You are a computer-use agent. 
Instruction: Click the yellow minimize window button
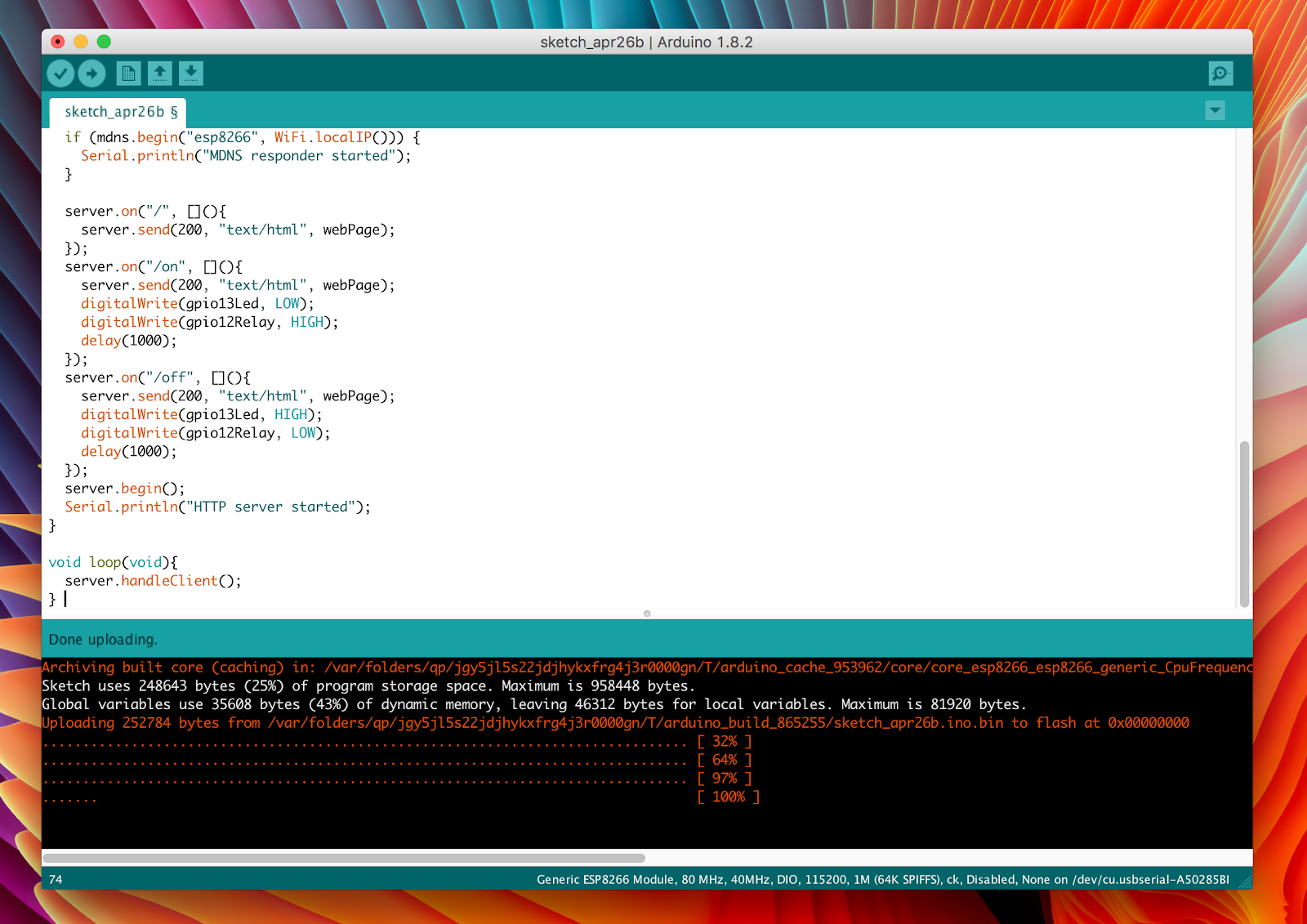[81, 42]
